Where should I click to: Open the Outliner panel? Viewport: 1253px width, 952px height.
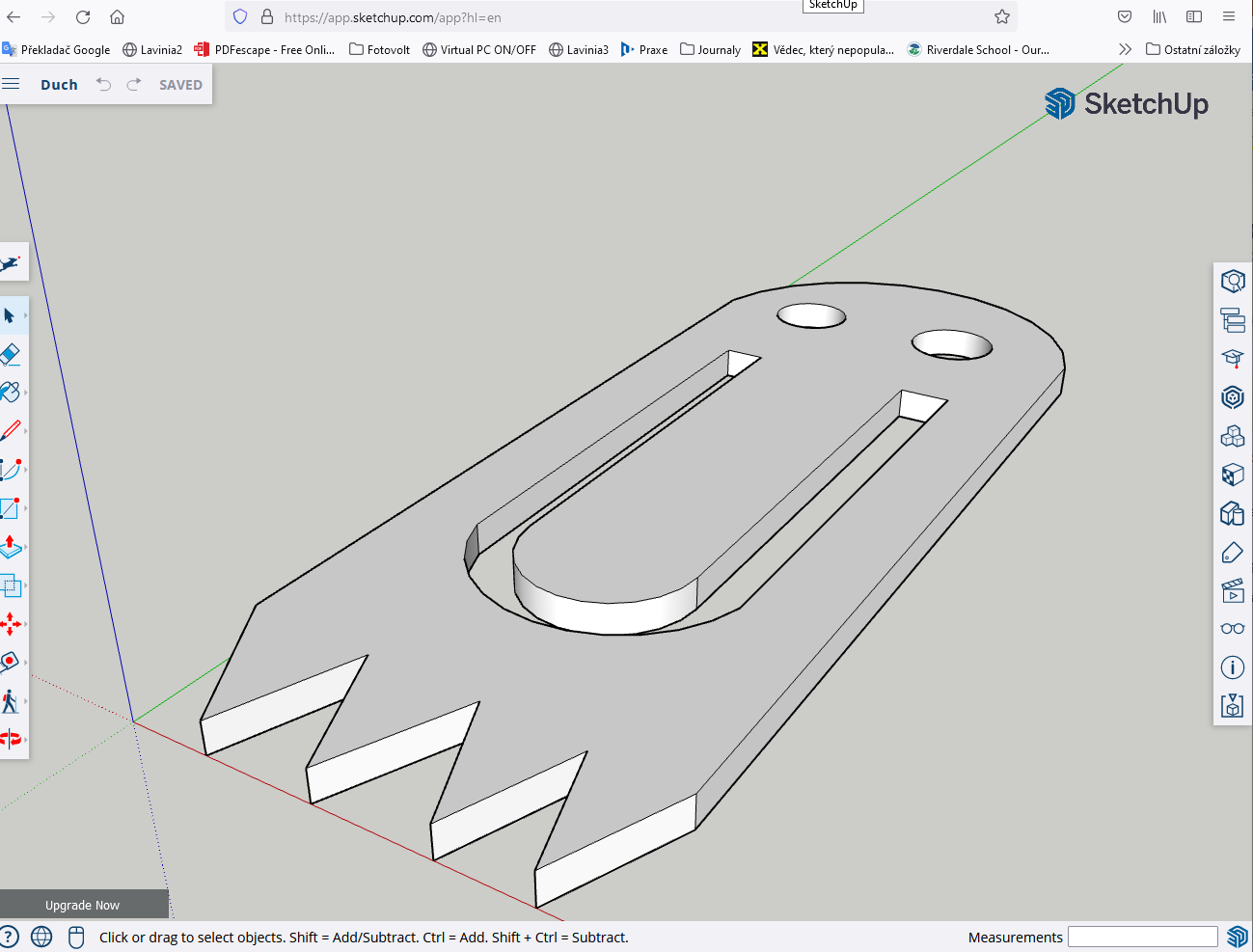(1233, 319)
